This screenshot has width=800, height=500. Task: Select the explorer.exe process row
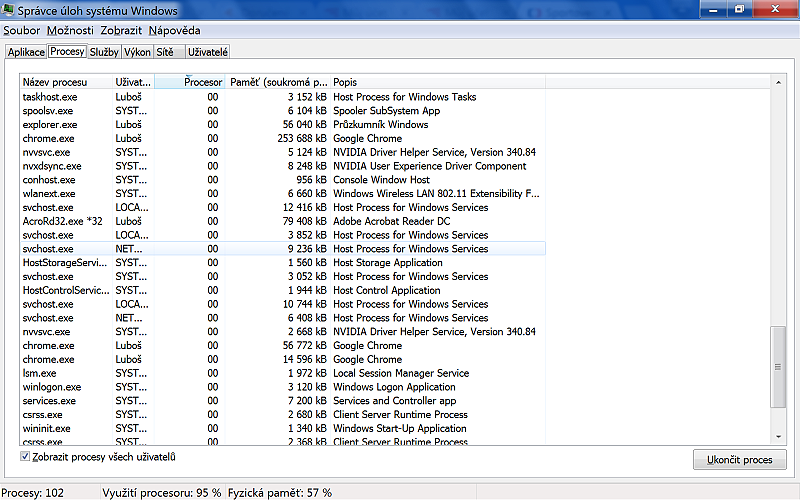coord(49,125)
